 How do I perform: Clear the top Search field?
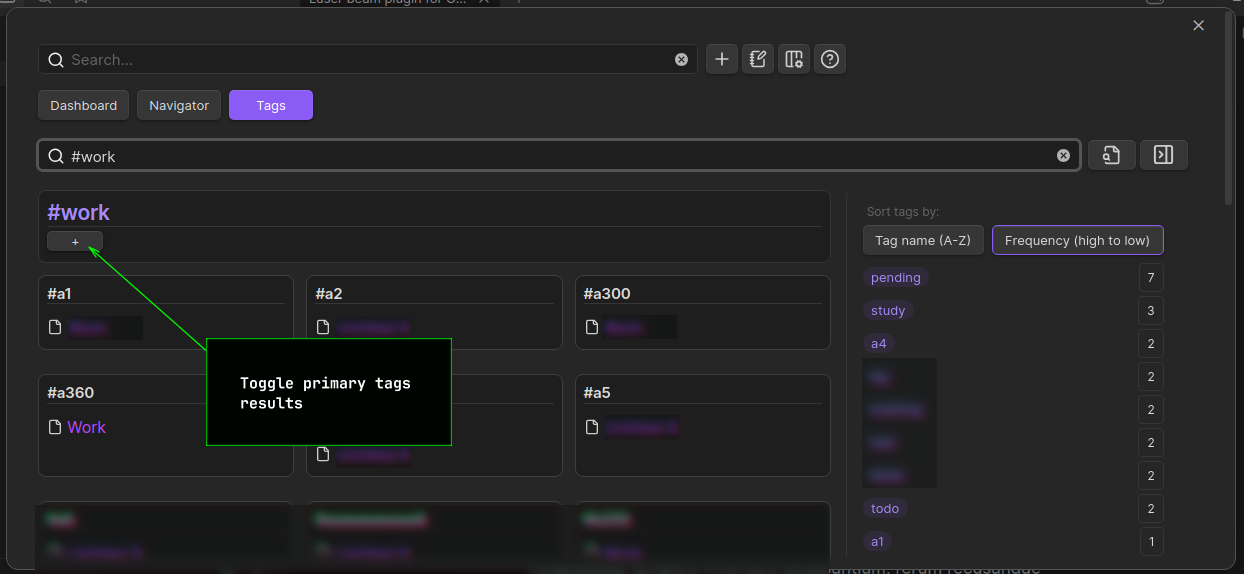pyautogui.click(x=681, y=60)
